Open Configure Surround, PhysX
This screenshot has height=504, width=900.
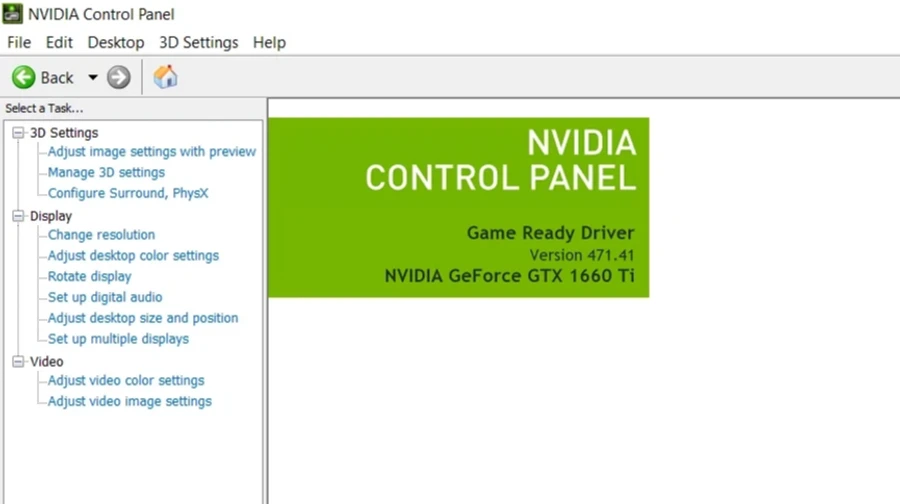coord(128,193)
